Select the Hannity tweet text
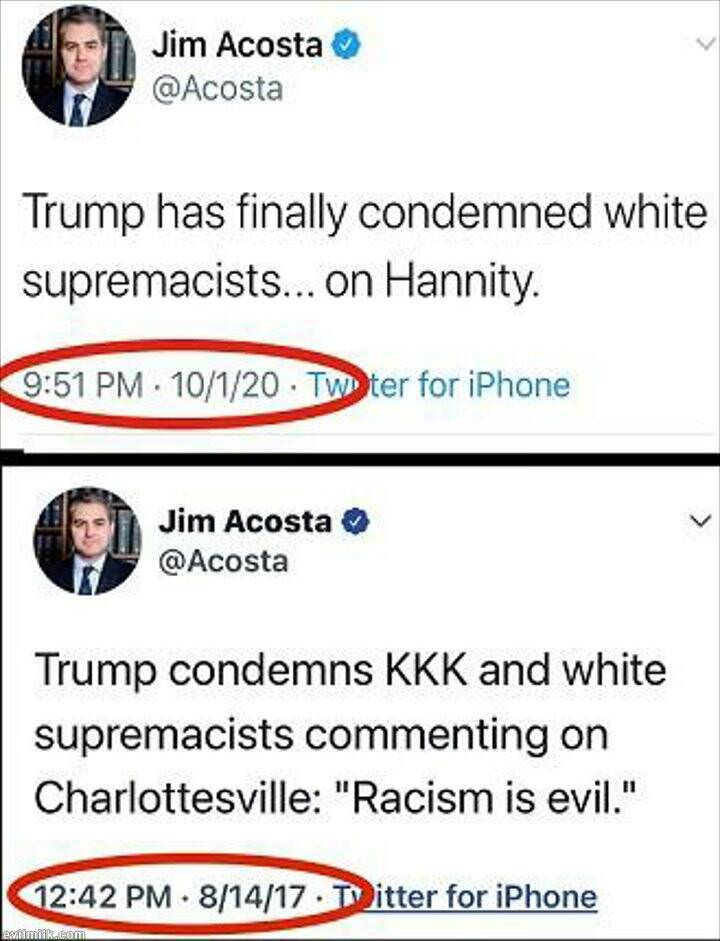 click(365, 247)
